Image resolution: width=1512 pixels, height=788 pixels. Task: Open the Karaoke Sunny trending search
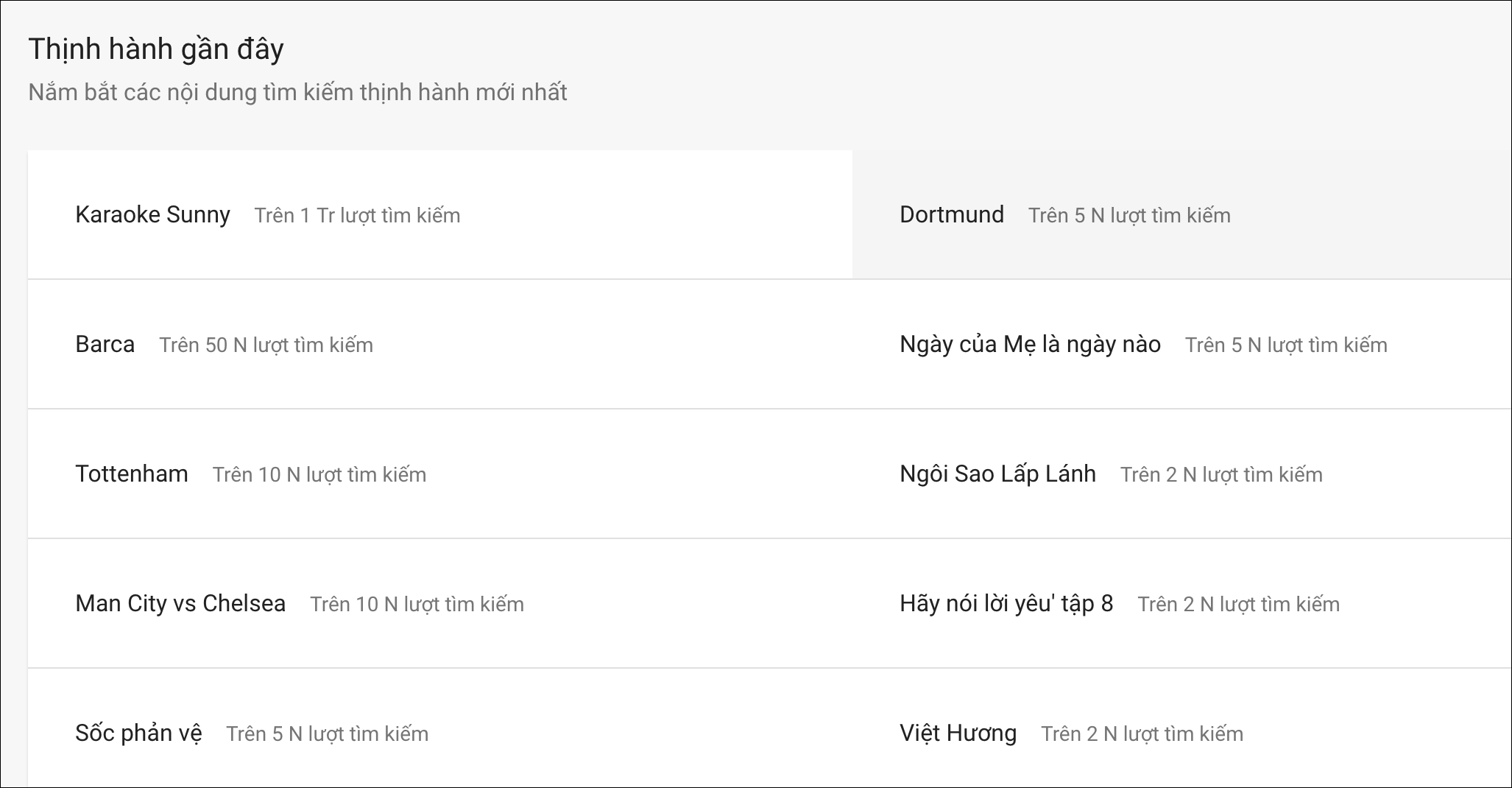(152, 214)
